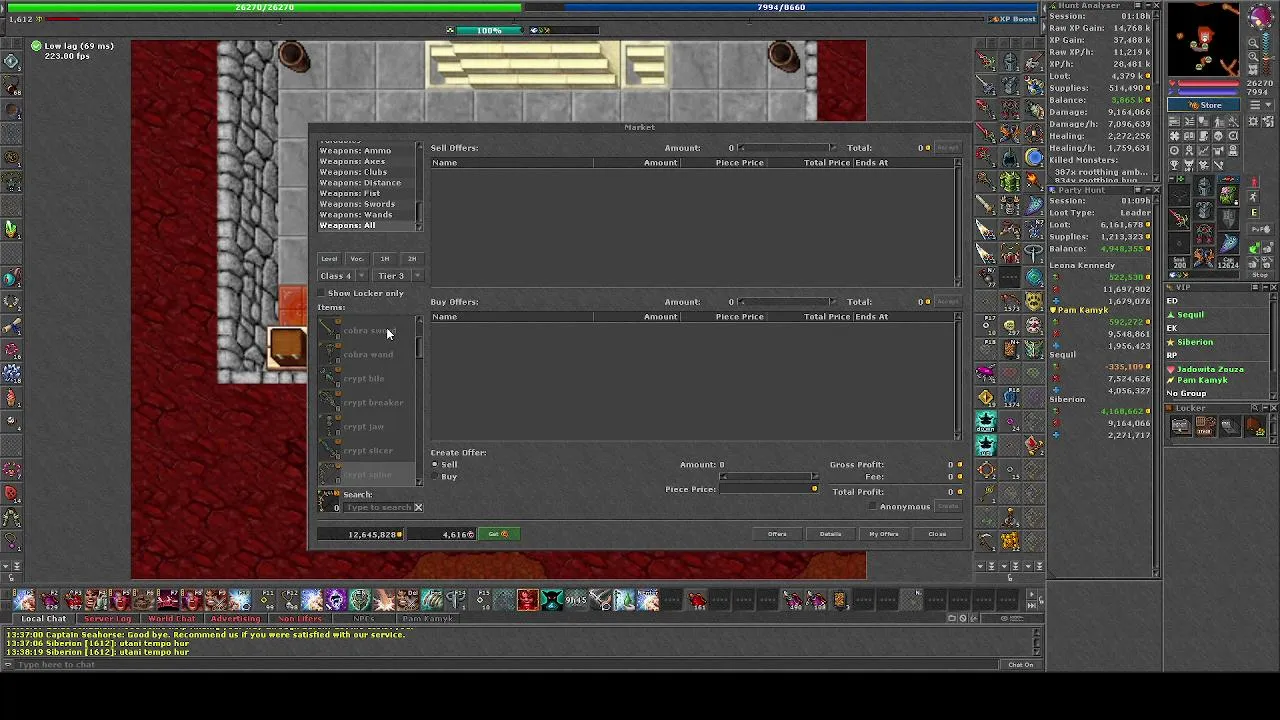Click the helmet equipment slot
Screen dimensions: 1280x720
point(1204,188)
